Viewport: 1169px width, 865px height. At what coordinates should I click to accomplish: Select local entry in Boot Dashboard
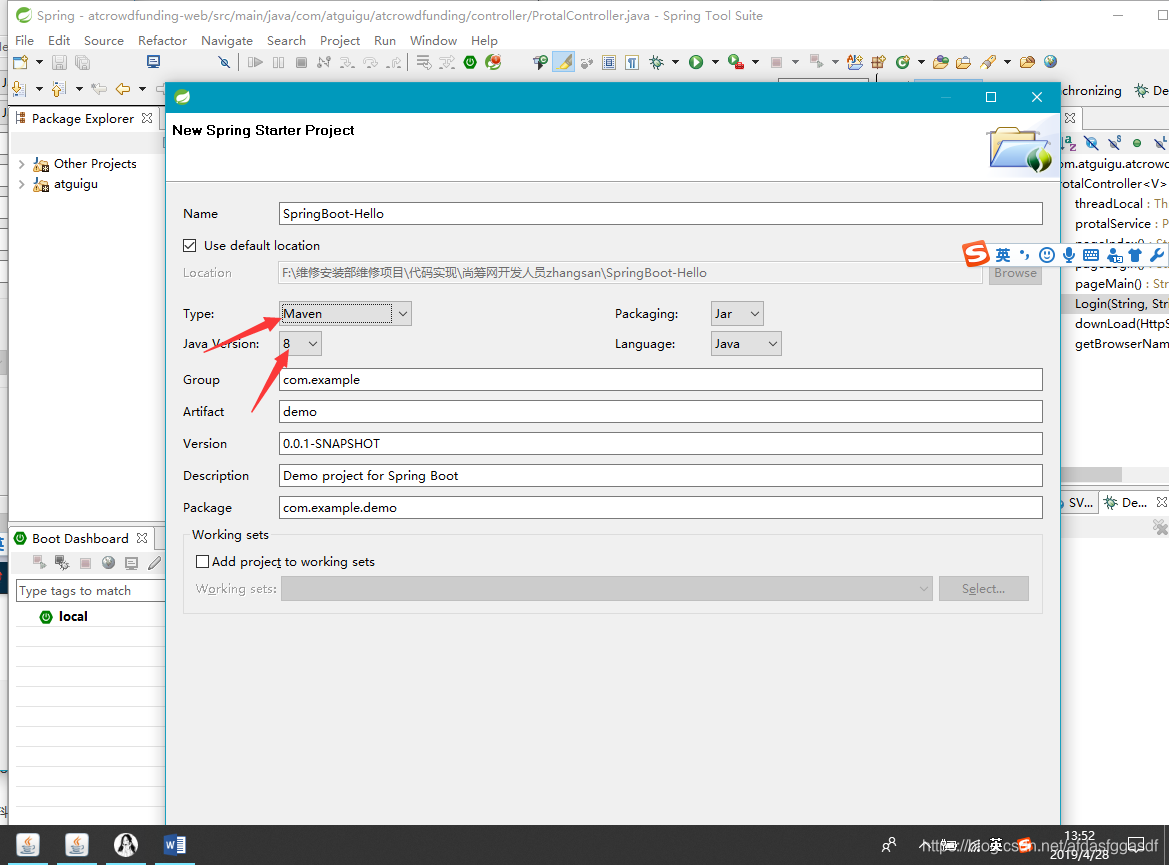pos(73,617)
